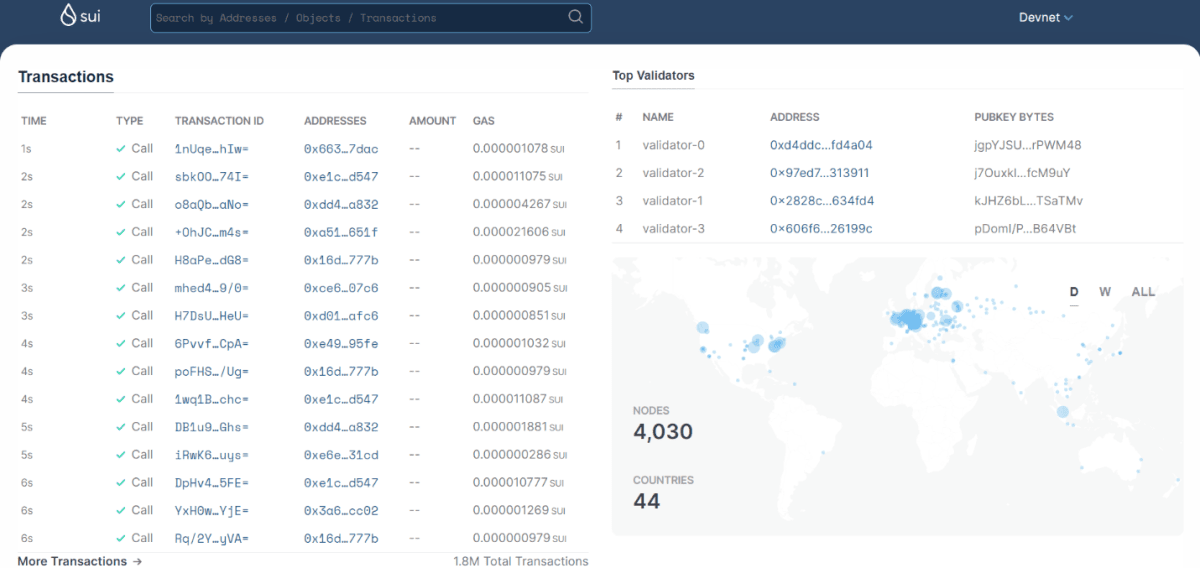1200x568 pixels.
Task: Click pubkey bytes pDomI/P…B64VBt
Action: tap(1025, 229)
